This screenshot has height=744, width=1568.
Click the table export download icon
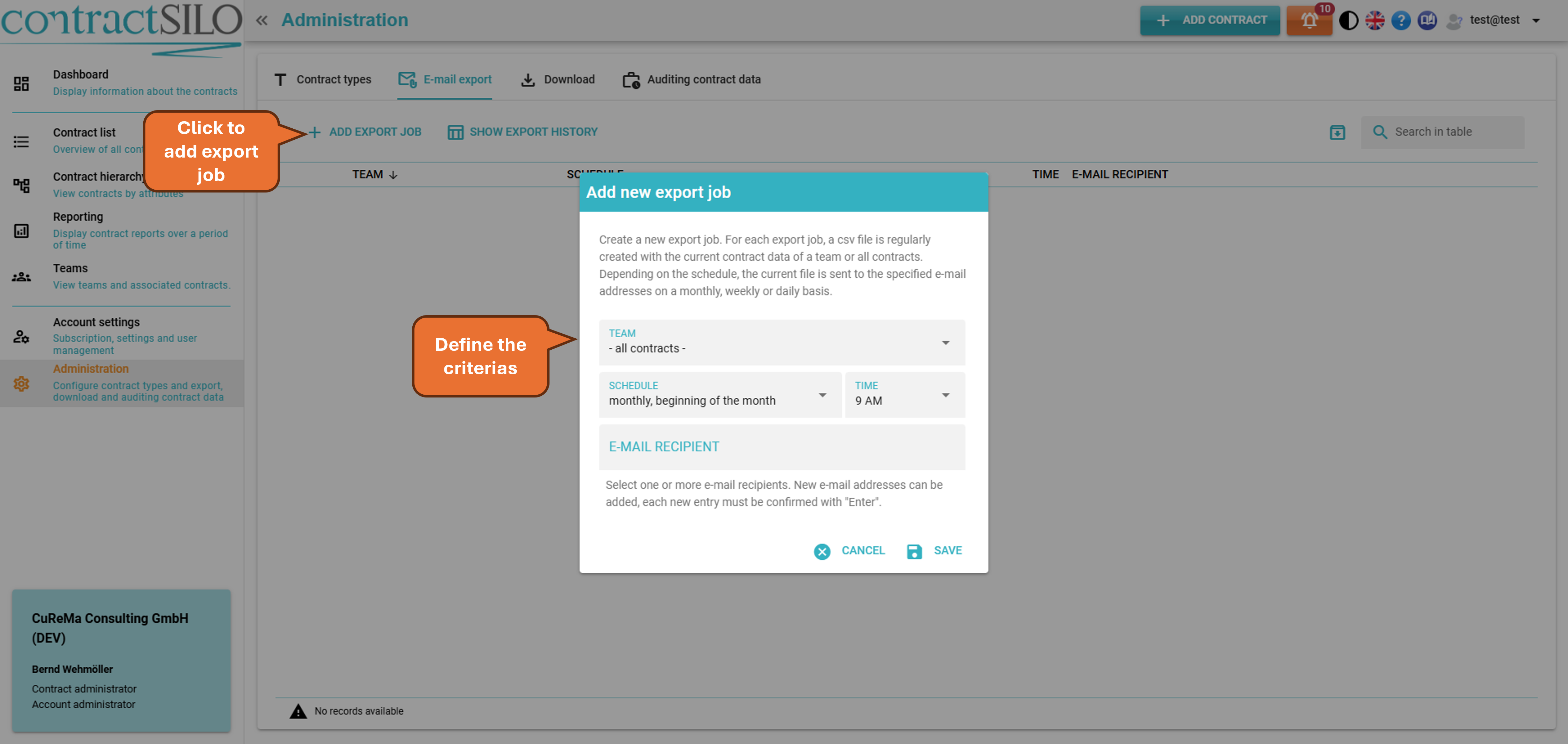(1337, 132)
